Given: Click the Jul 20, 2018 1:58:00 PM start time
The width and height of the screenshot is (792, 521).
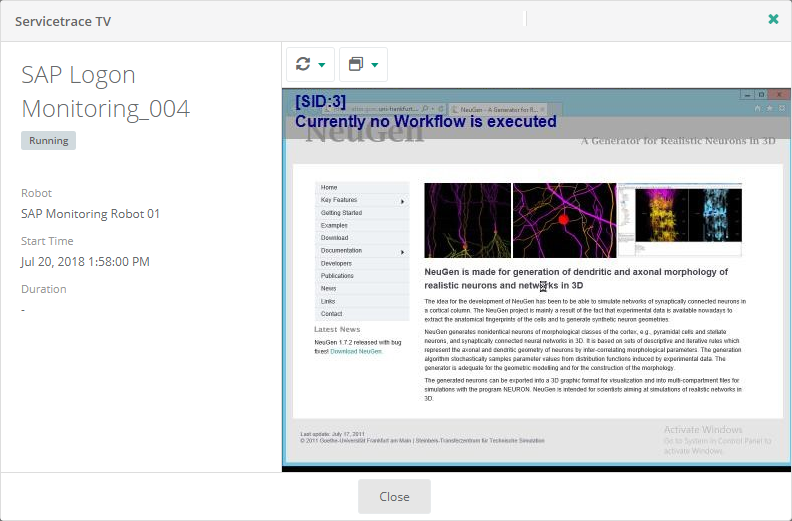Looking at the screenshot, I should pyautogui.click(x=85, y=262).
